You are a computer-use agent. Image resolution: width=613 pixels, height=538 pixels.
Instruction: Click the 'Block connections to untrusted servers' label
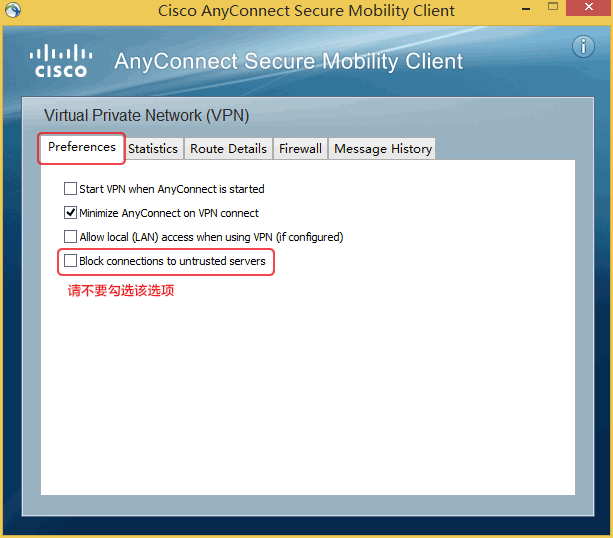[x=172, y=261]
